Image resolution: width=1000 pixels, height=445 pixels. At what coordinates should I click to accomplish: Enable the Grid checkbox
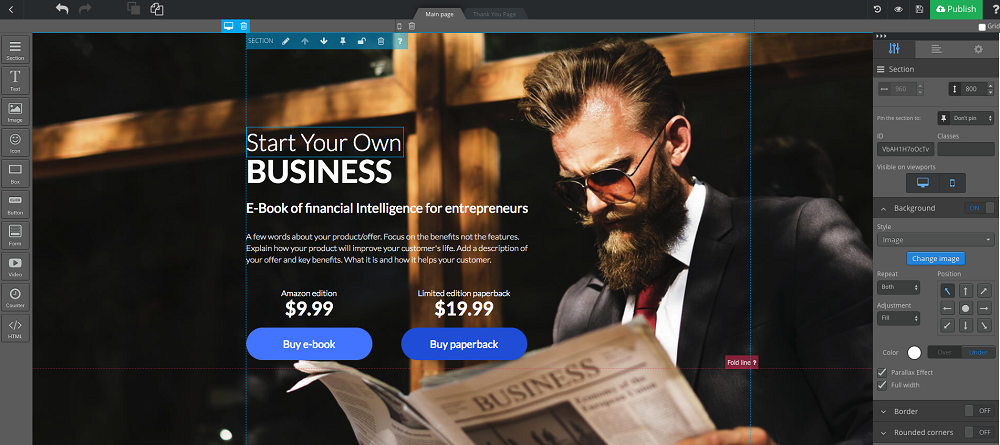pyautogui.click(x=982, y=27)
